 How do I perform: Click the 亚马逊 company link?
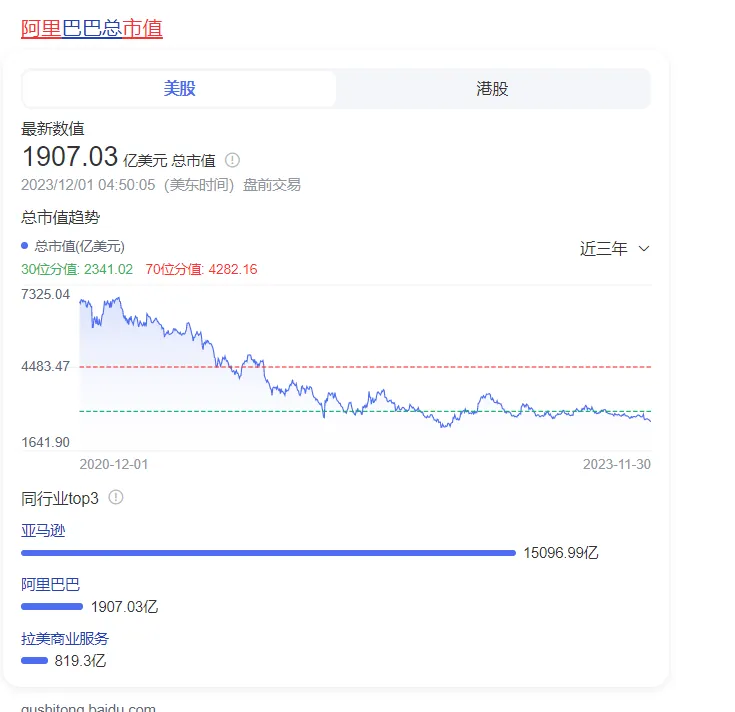click(43, 531)
